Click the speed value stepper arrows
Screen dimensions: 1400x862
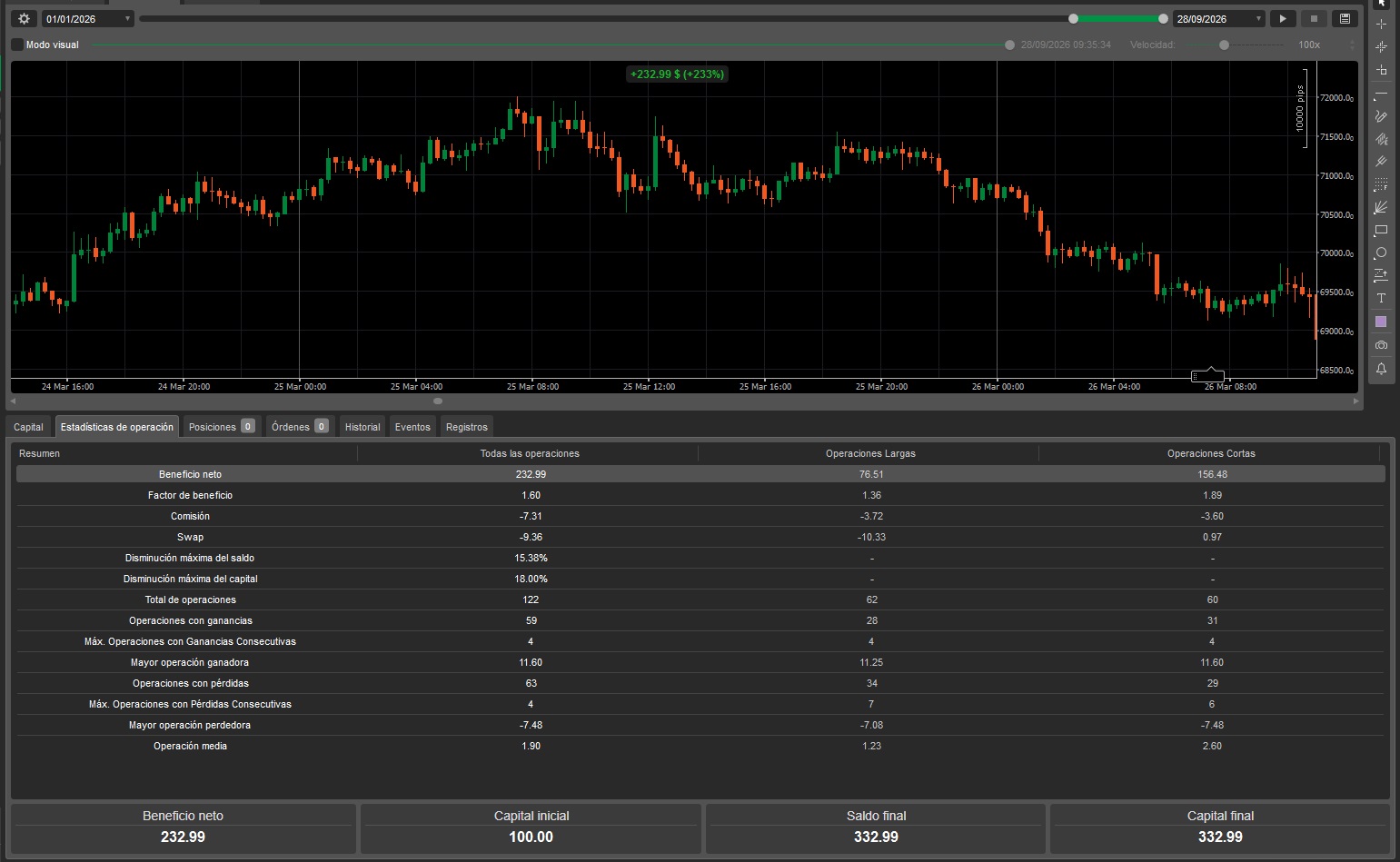click(1352, 45)
